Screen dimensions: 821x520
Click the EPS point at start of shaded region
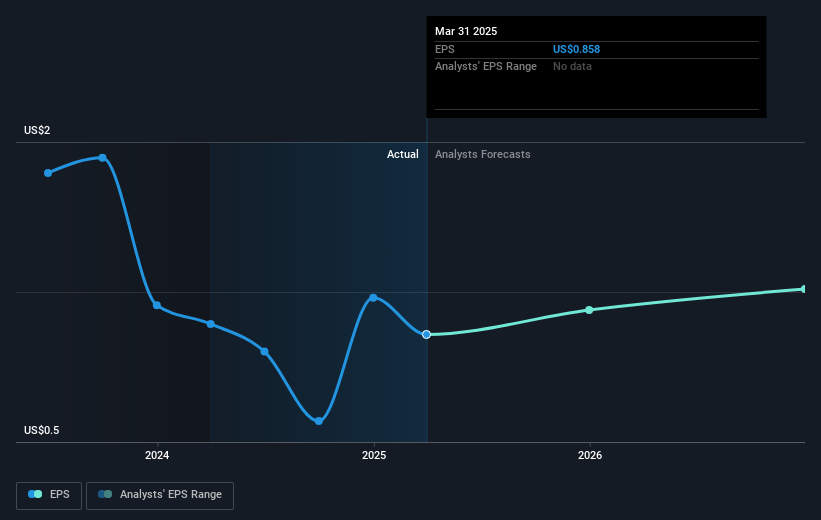point(210,324)
